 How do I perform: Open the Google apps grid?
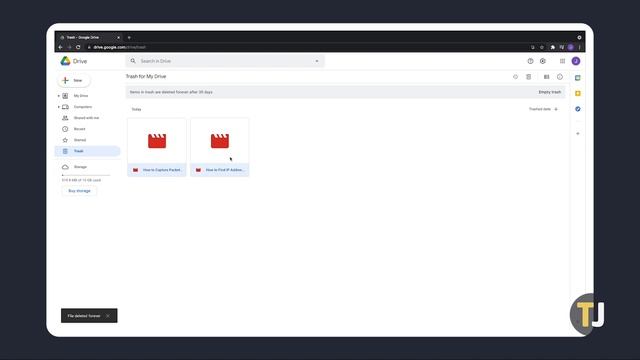point(562,61)
